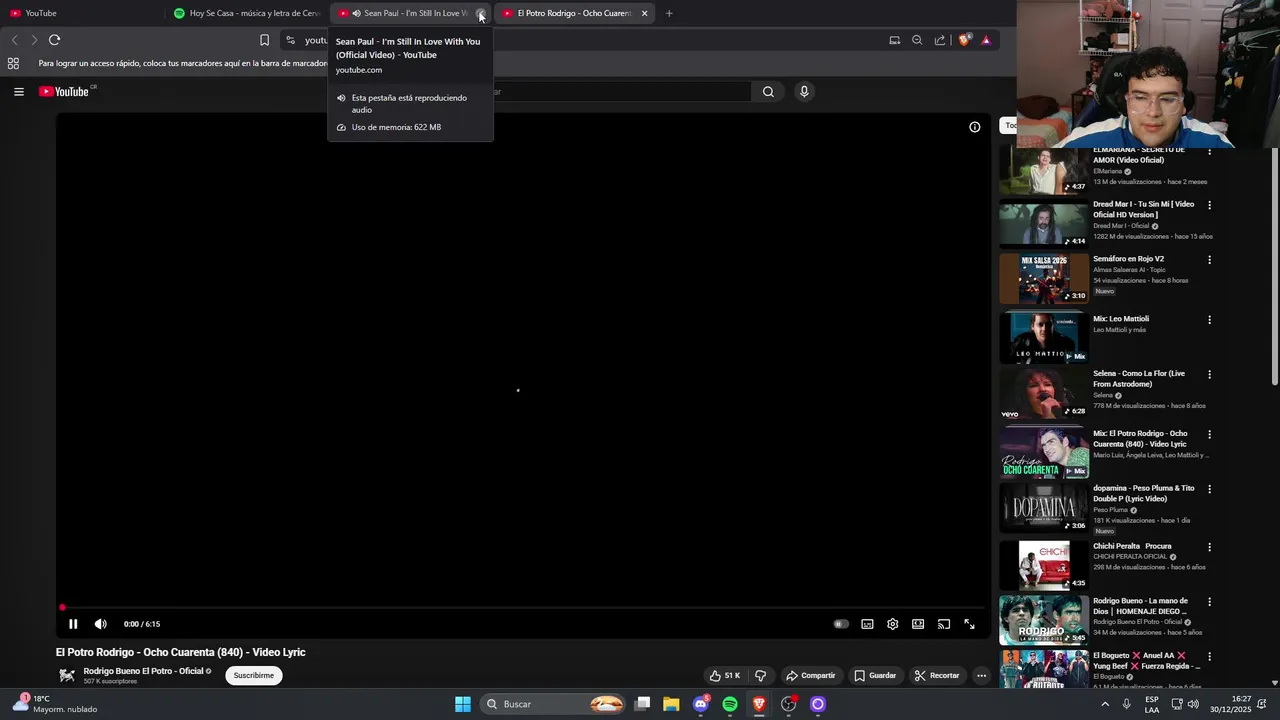The width and height of the screenshot is (1280, 720).
Task: Click the taskbar Buscar search box
Action: pos(554,704)
